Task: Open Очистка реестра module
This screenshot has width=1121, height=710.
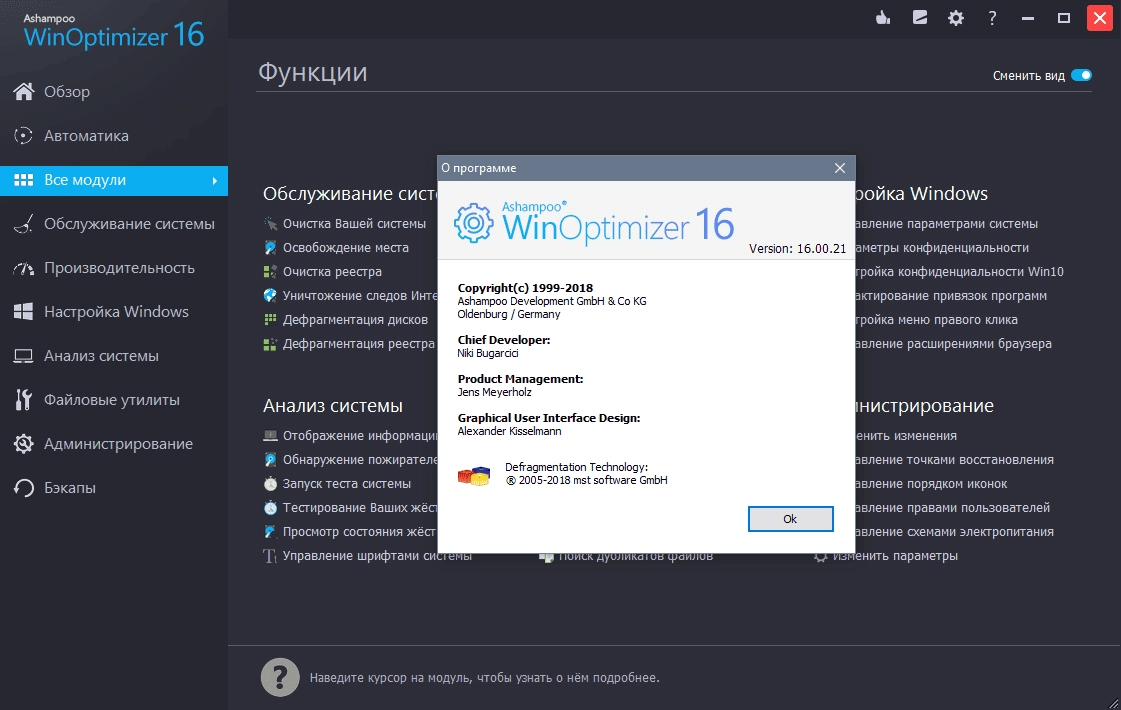Action: tap(332, 272)
